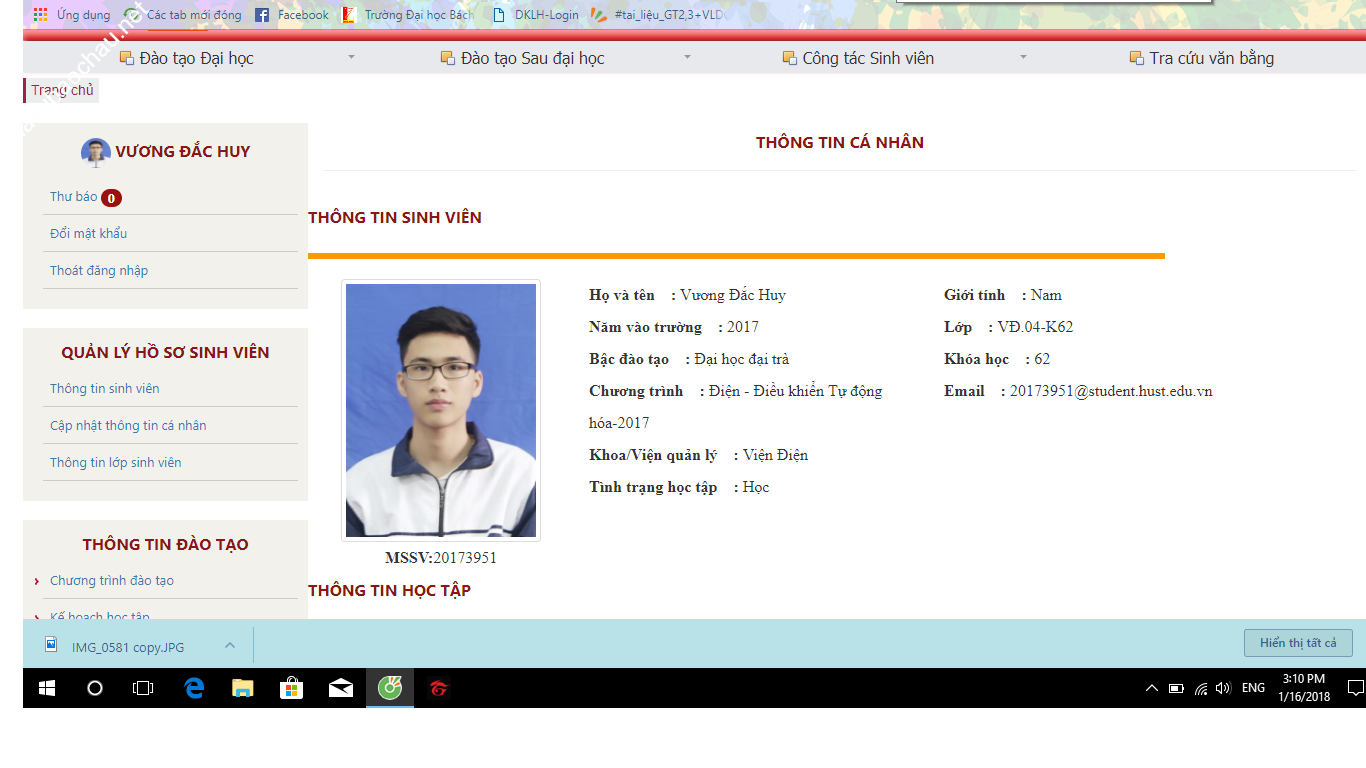This screenshot has width=1366, height=768.
Task: Click the Đổi mật khẩu link
Action: tap(89, 234)
